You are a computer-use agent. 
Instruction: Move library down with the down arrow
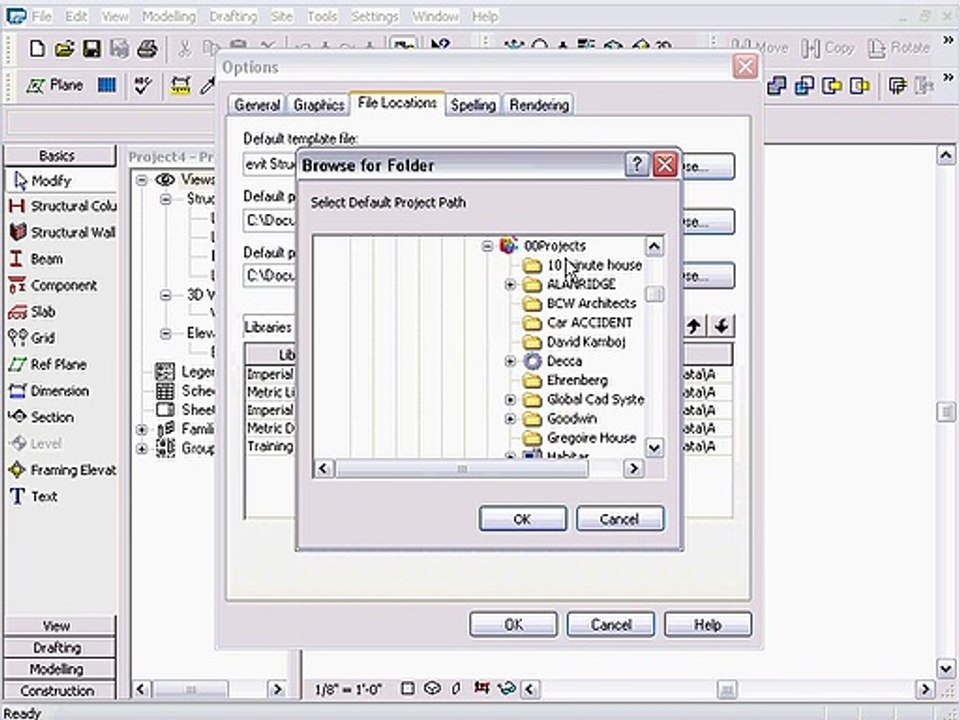click(721, 326)
